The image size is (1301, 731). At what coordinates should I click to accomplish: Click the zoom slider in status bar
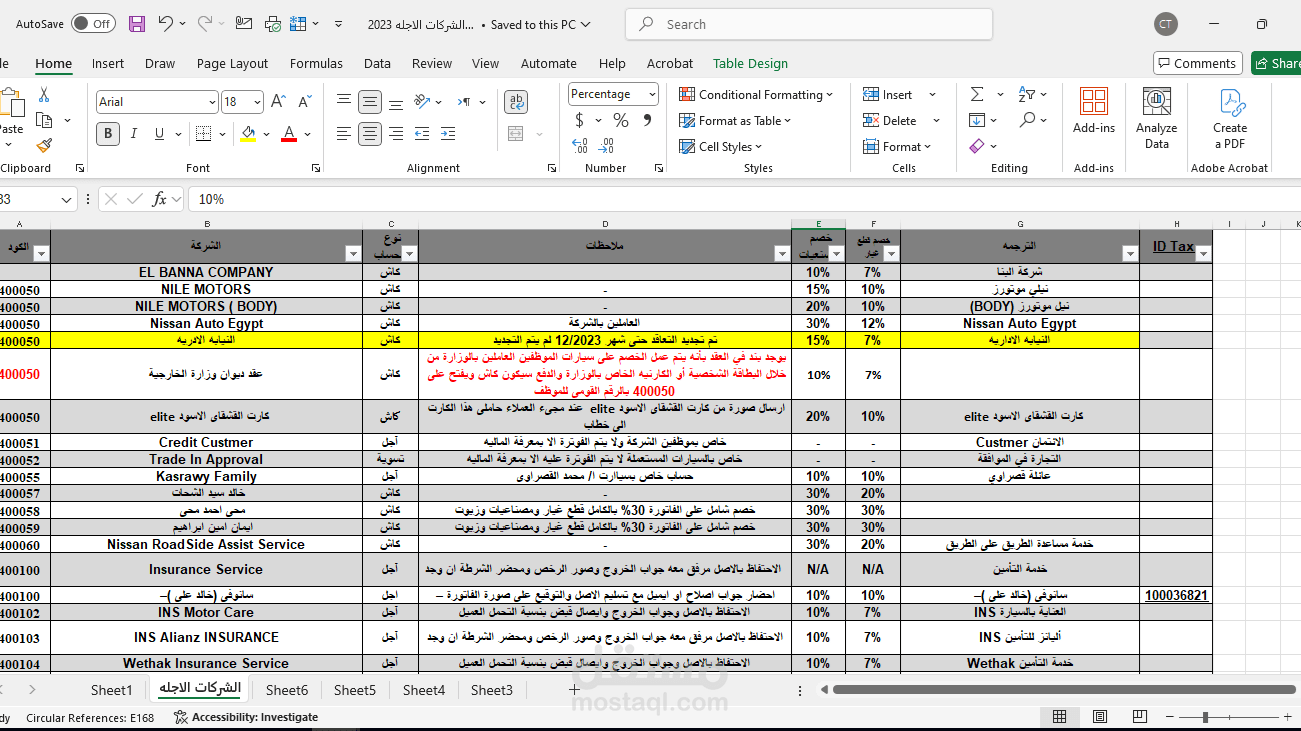click(x=1206, y=717)
